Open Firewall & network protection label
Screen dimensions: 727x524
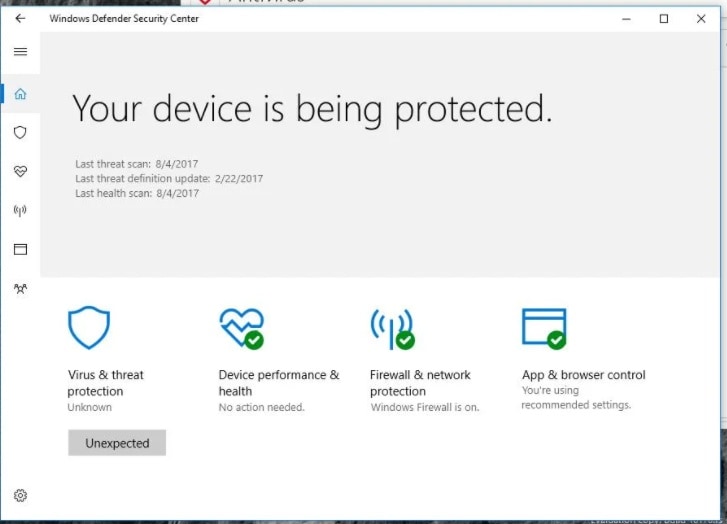click(420, 383)
